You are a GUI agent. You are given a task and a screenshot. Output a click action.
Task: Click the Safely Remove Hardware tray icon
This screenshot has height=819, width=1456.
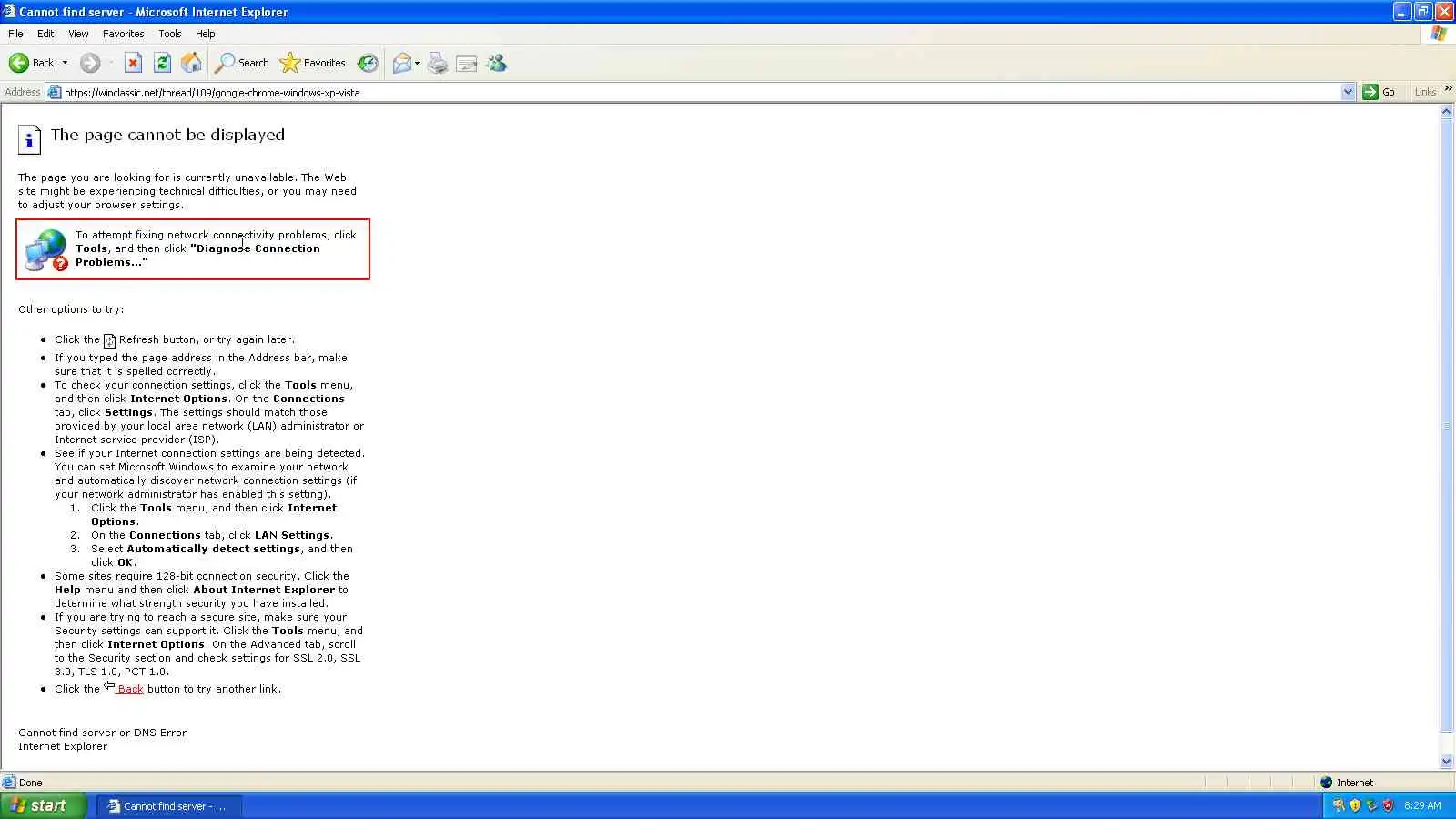click(x=1371, y=805)
